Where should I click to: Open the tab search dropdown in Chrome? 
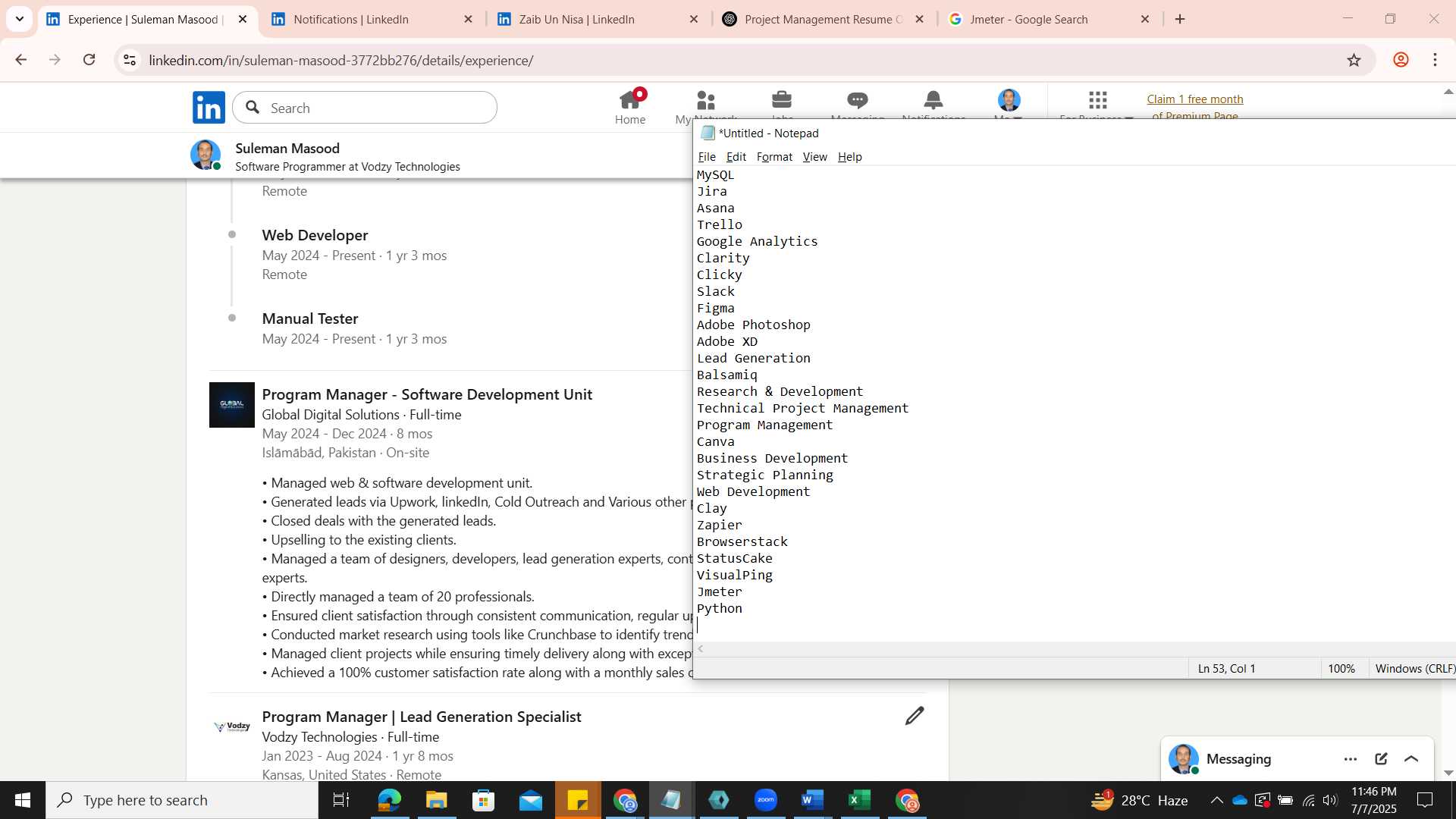(x=20, y=19)
